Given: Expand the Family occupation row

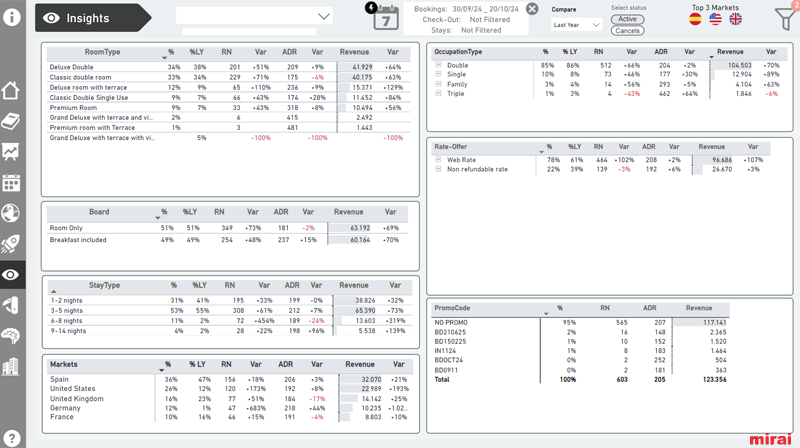Looking at the screenshot, I should (438, 84).
